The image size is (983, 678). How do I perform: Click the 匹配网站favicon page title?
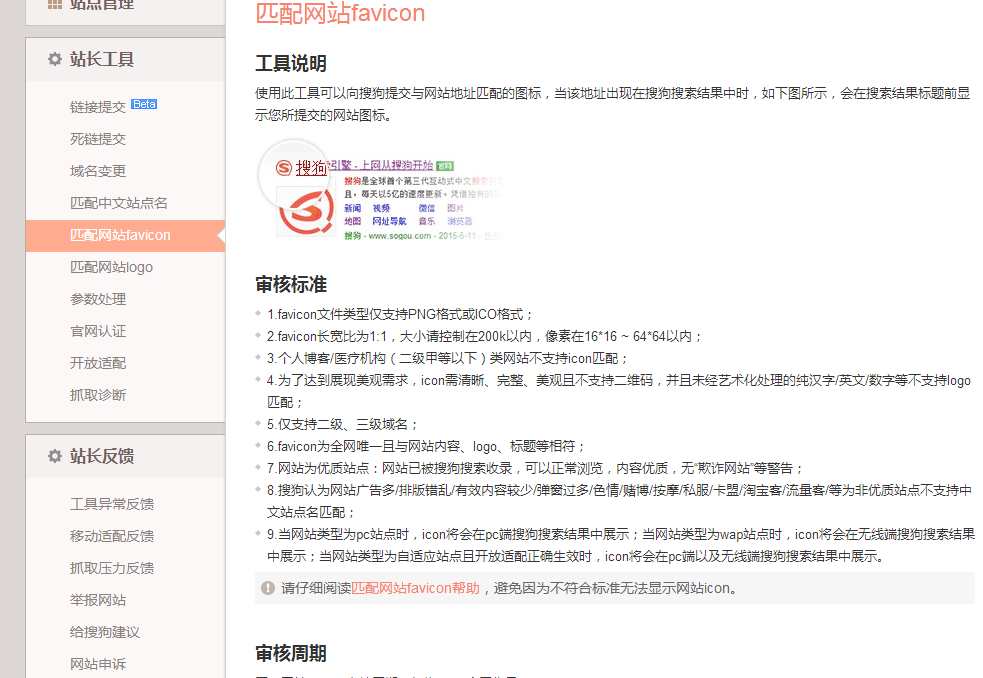click(x=340, y=13)
